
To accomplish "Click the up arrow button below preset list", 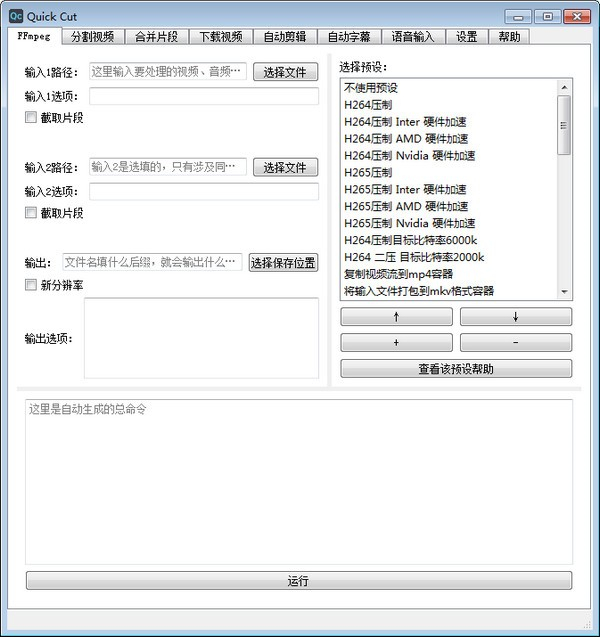I will (396, 317).
